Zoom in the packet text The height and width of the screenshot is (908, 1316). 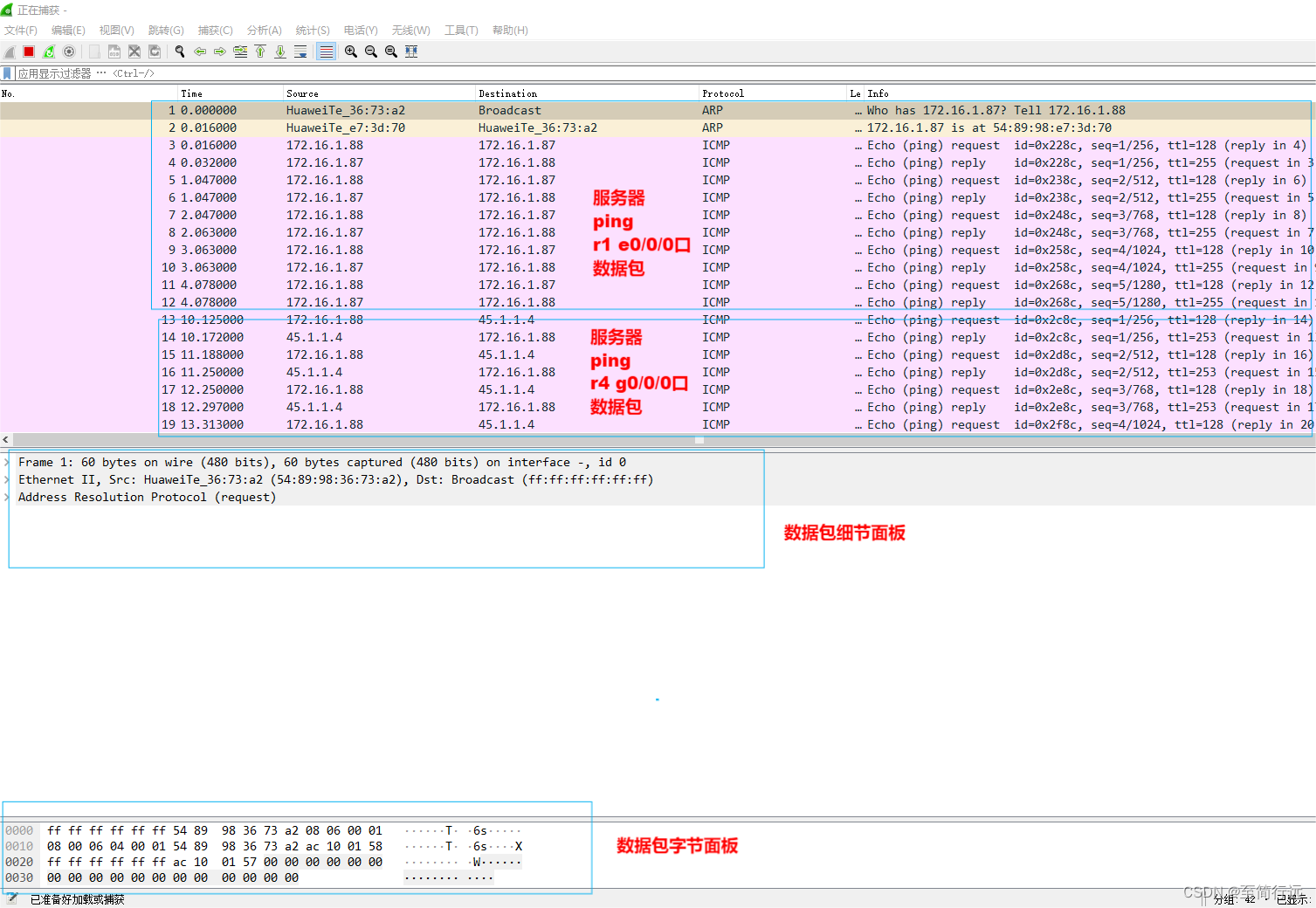[x=351, y=52]
